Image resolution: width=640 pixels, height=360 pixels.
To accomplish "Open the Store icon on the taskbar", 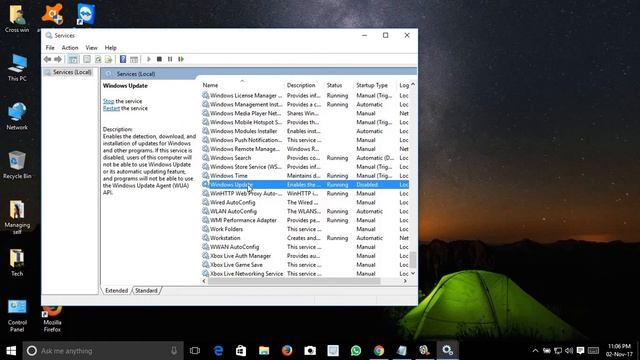I will (241, 351).
